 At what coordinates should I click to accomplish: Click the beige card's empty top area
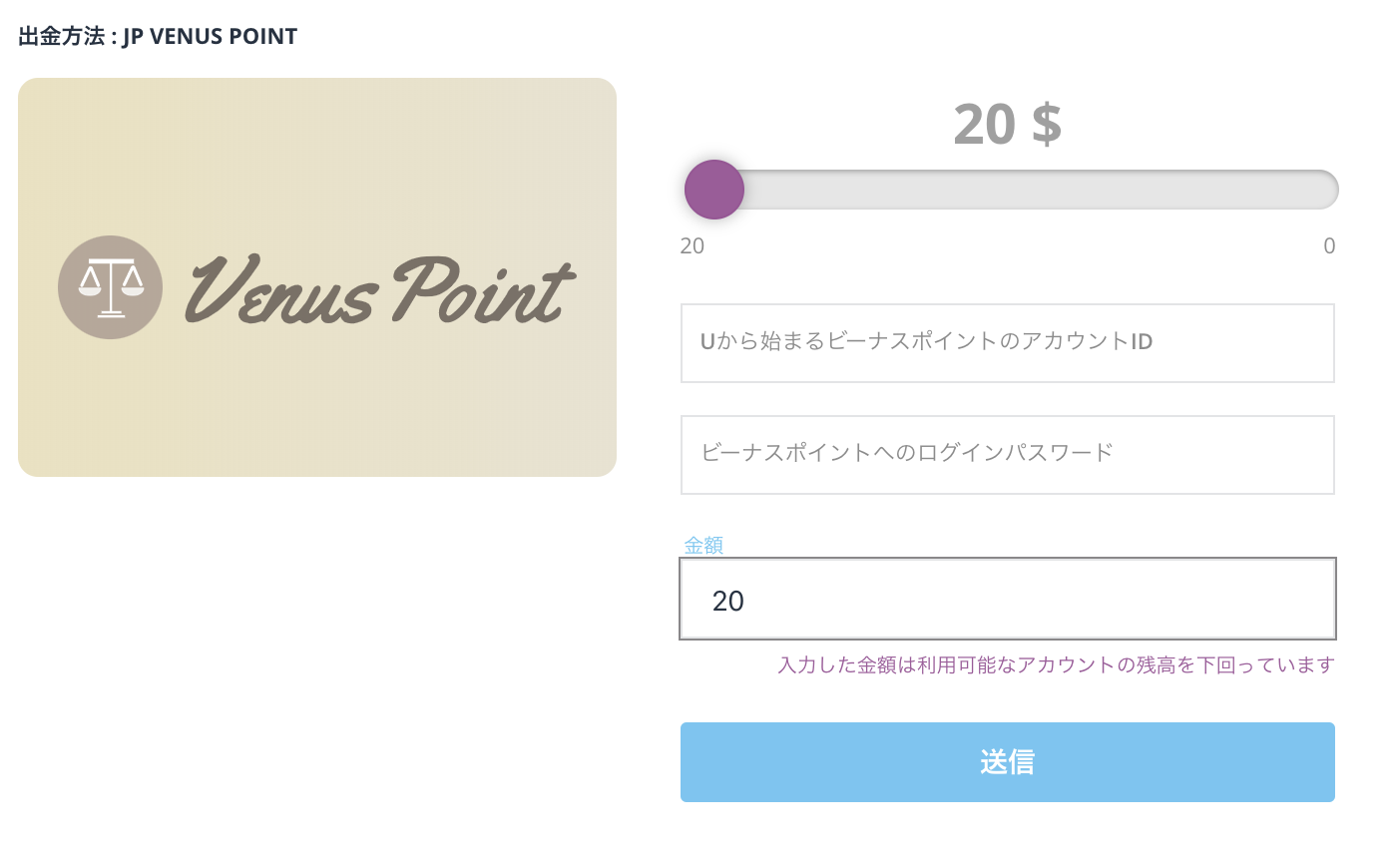(x=317, y=140)
